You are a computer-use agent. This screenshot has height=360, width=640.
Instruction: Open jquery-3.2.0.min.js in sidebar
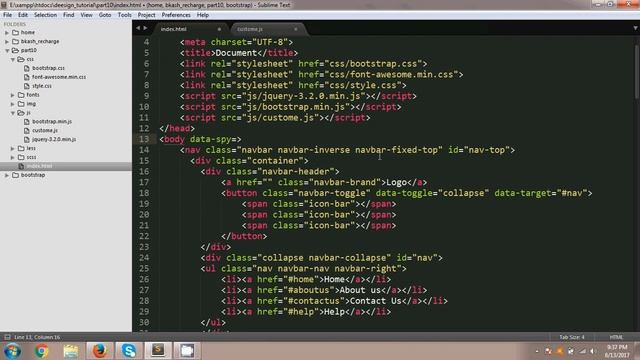[x=54, y=139]
